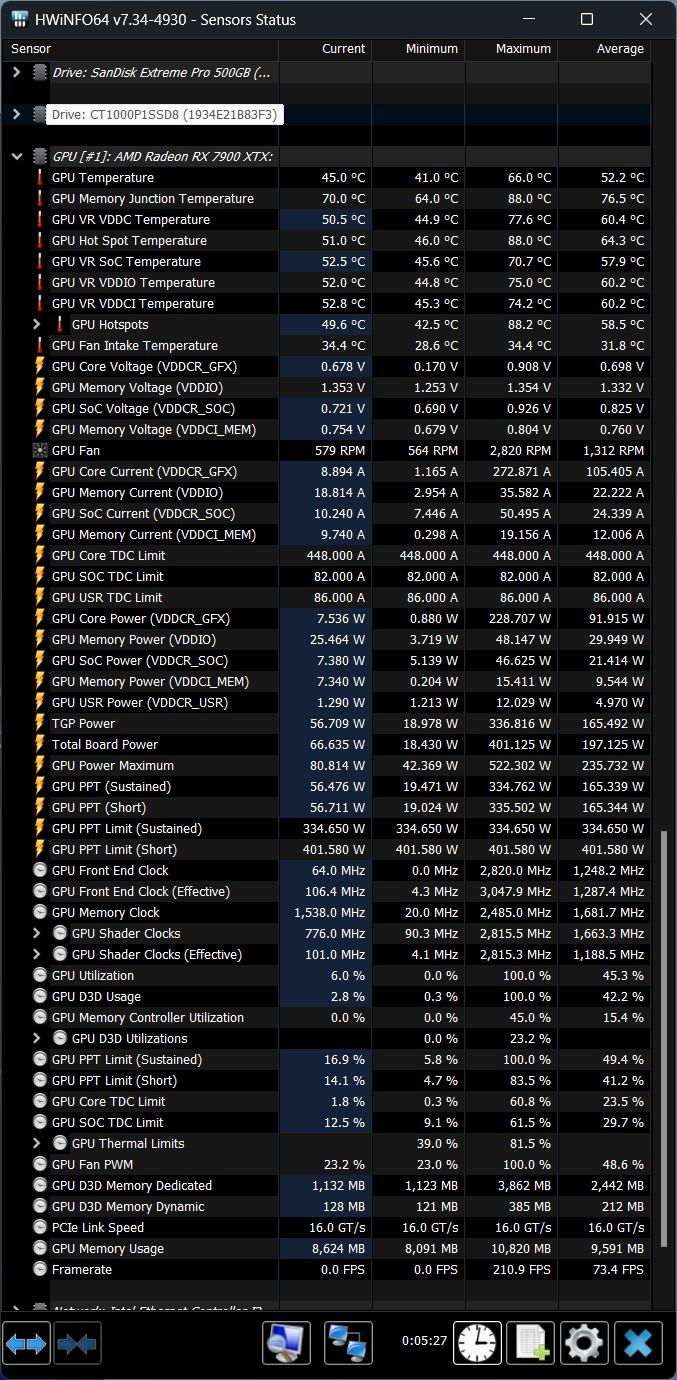Screen dimensions: 677x1380
Task: Click the drive icon beside SanDisk Extreme Pro
Action: (x=40, y=72)
